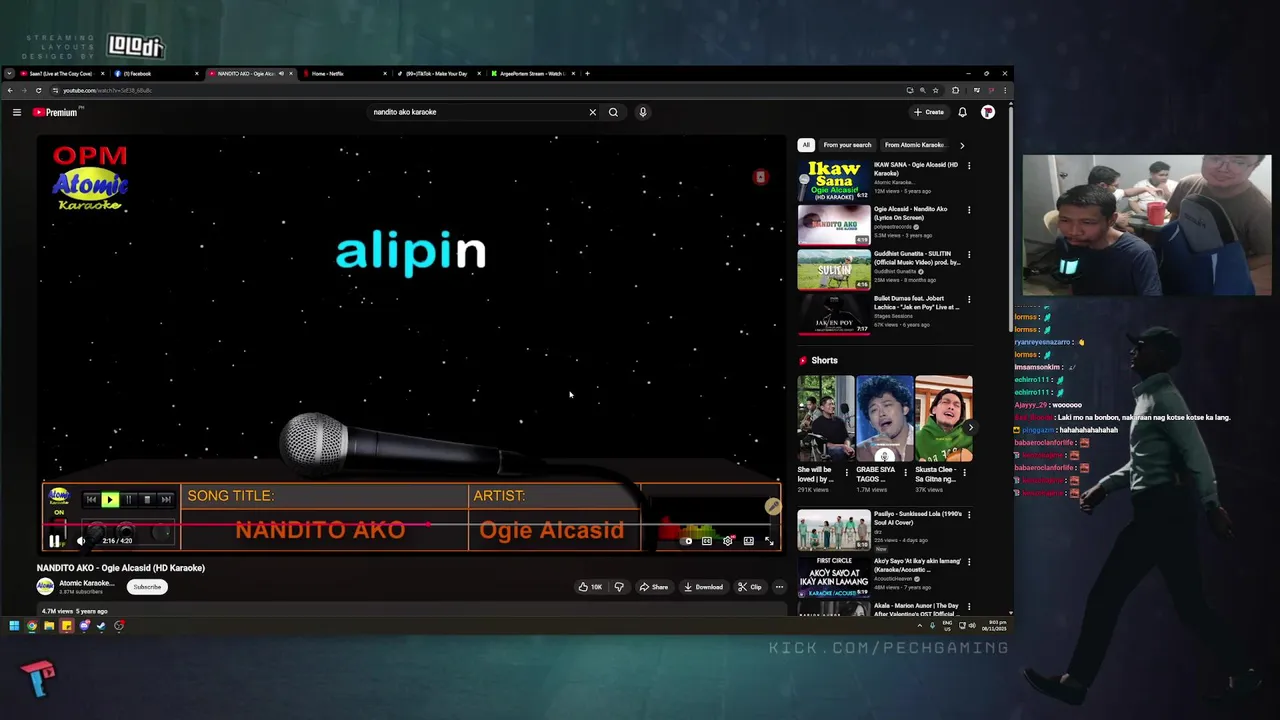Switch to the Facebook browser tab
This screenshot has width=1280, height=720.
(x=157, y=73)
